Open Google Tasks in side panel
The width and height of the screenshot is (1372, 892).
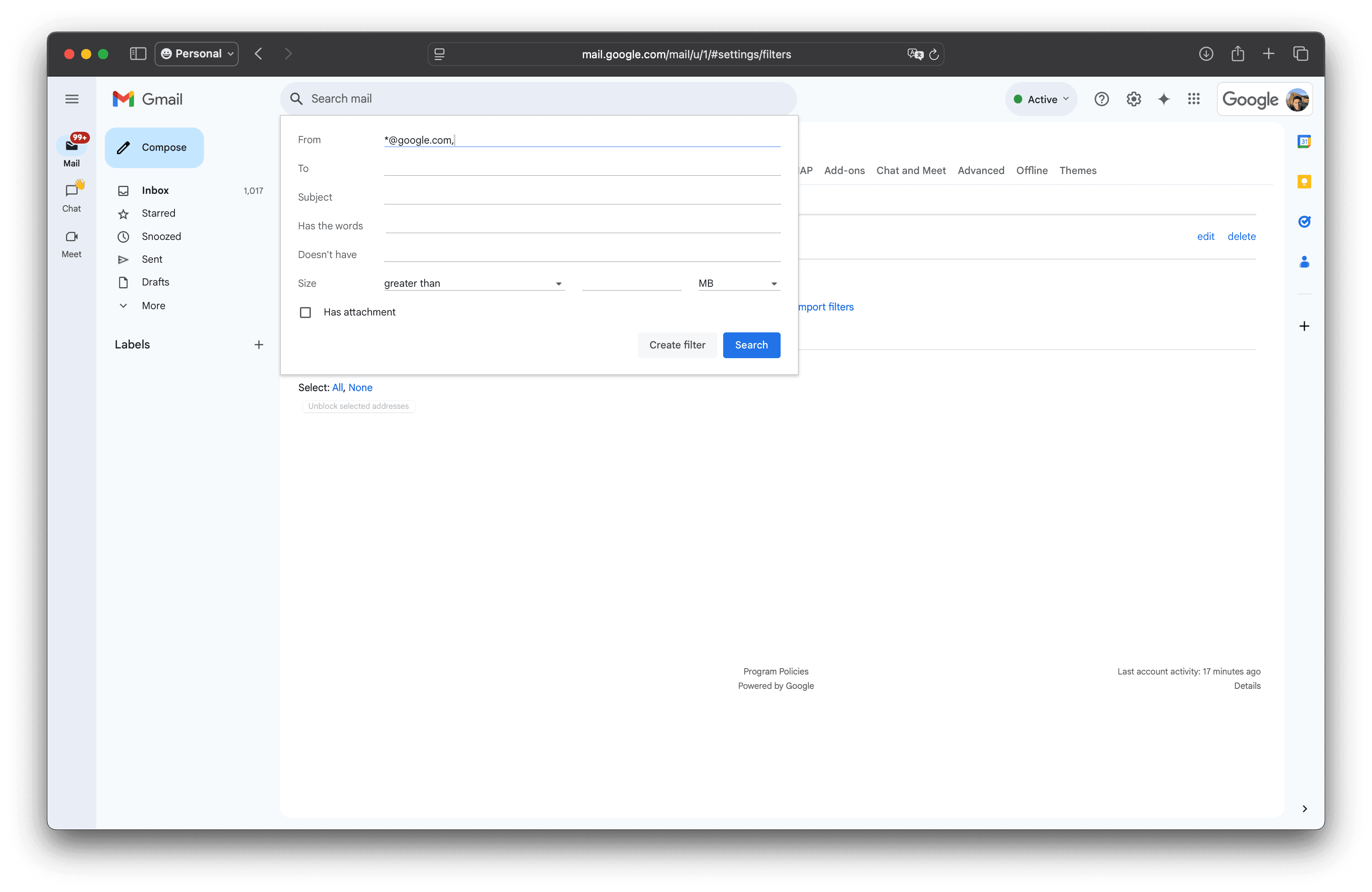(1304, 221)
